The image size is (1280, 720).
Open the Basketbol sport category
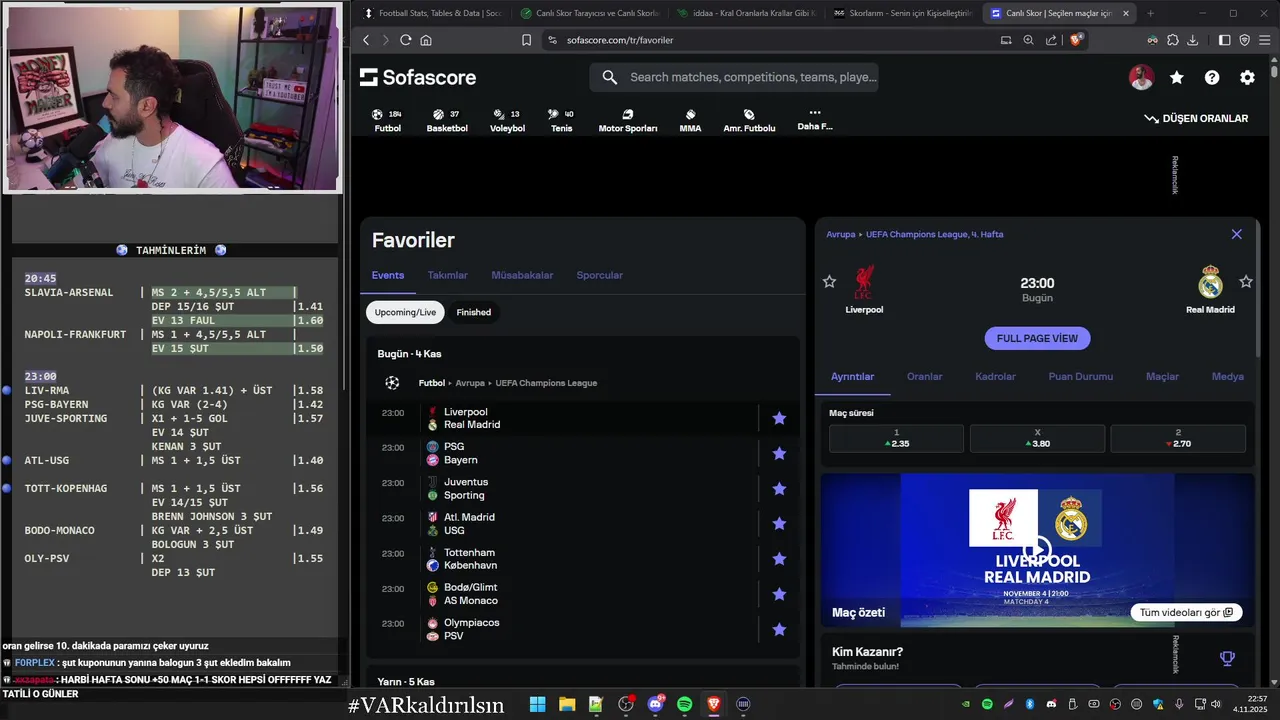pyautogui.click(x=447, y=121)
